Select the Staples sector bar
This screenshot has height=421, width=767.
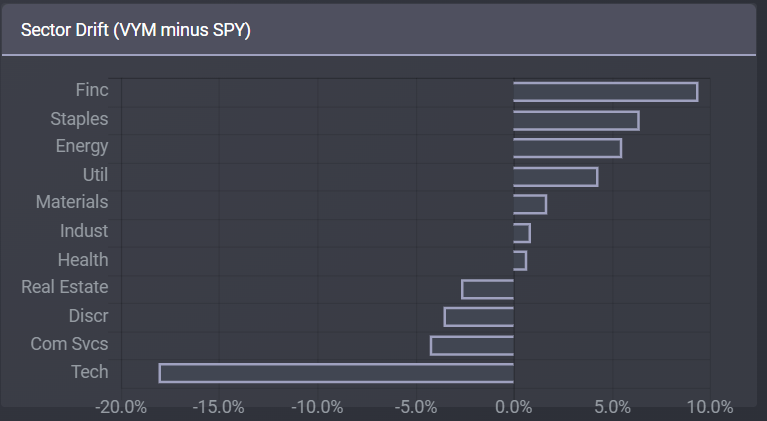tap(576, 120)
